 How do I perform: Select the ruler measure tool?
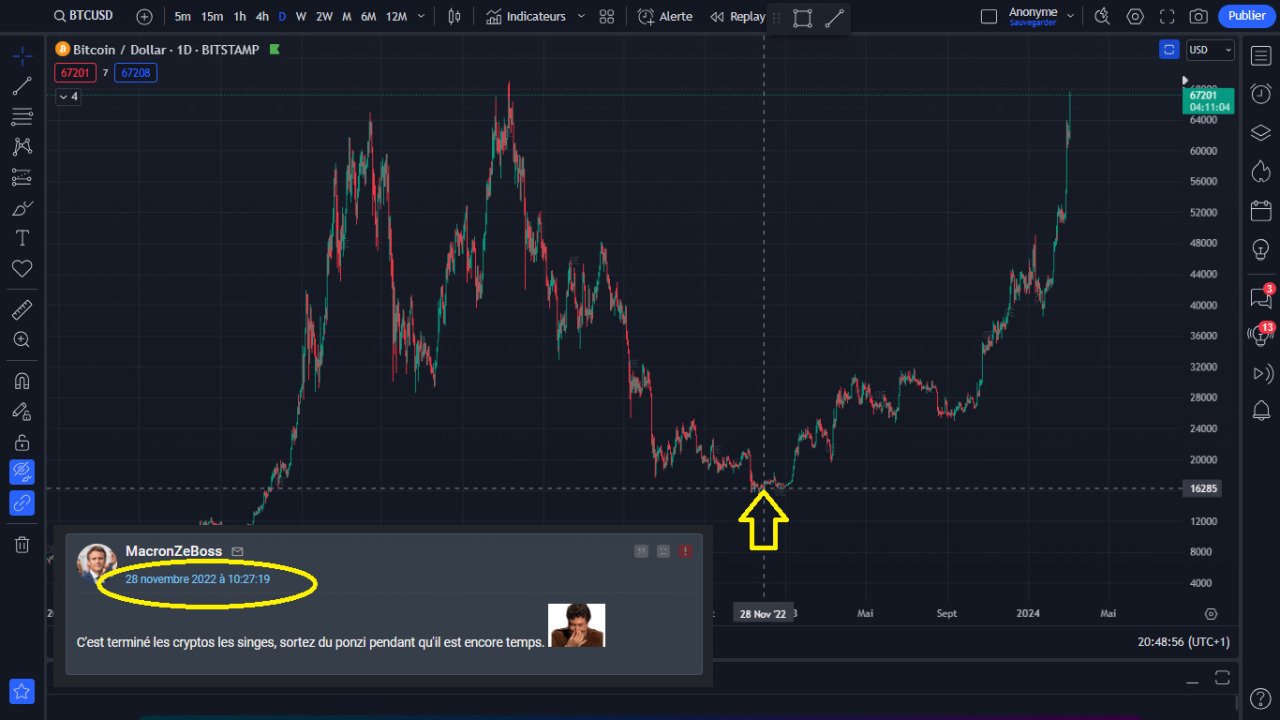(22, 310)
